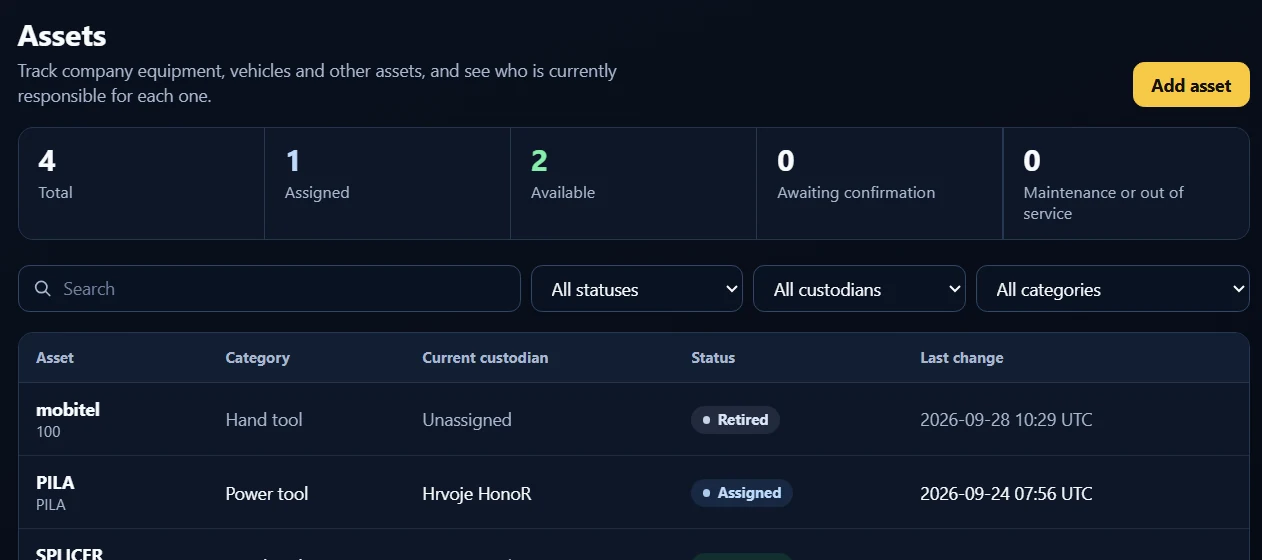The height and width of the screenshot is (560, 1262).
Task: Select the Available stat card
Action: click(634, 183)
